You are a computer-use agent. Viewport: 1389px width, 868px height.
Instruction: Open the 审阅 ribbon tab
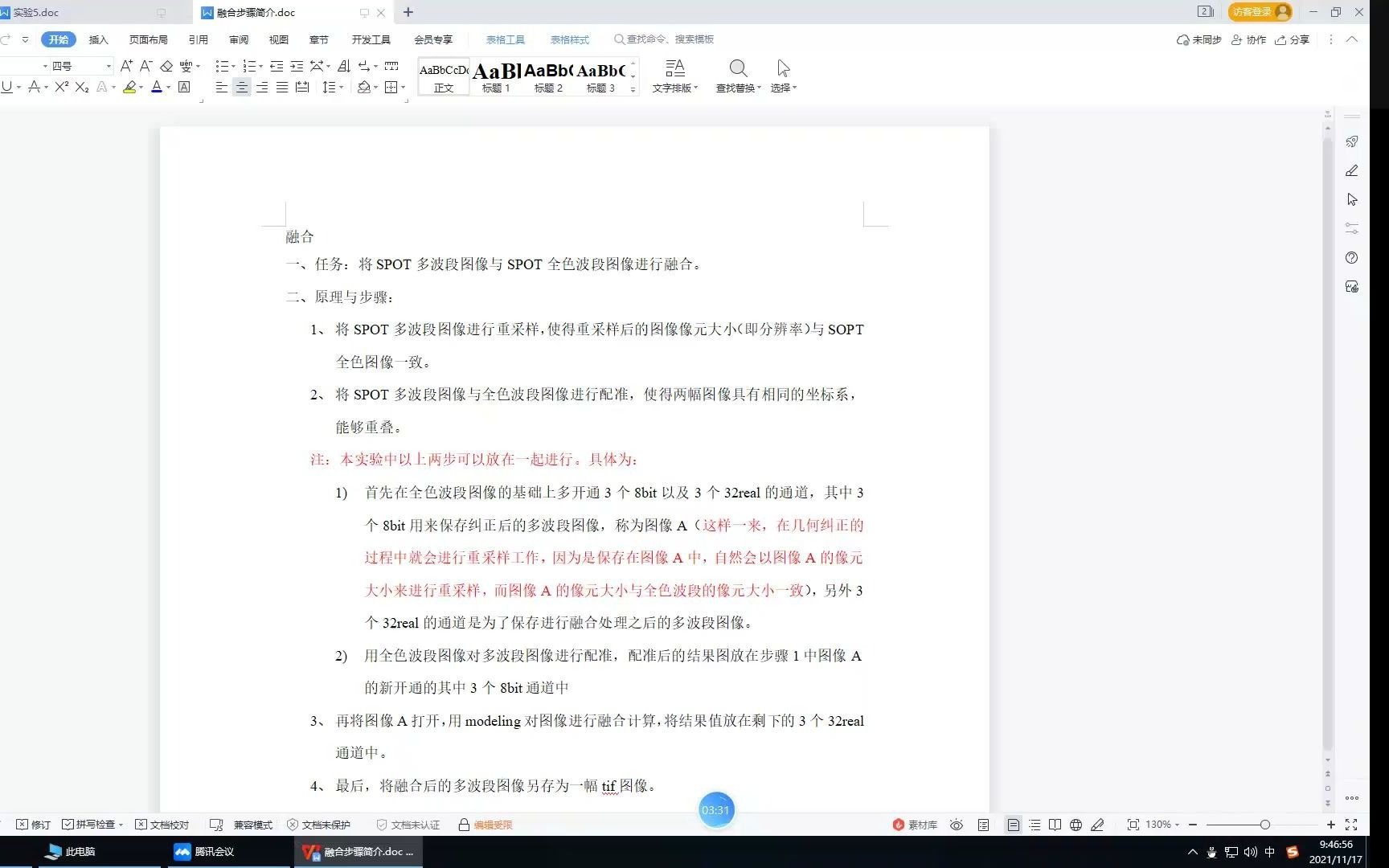tap(239, 39)
